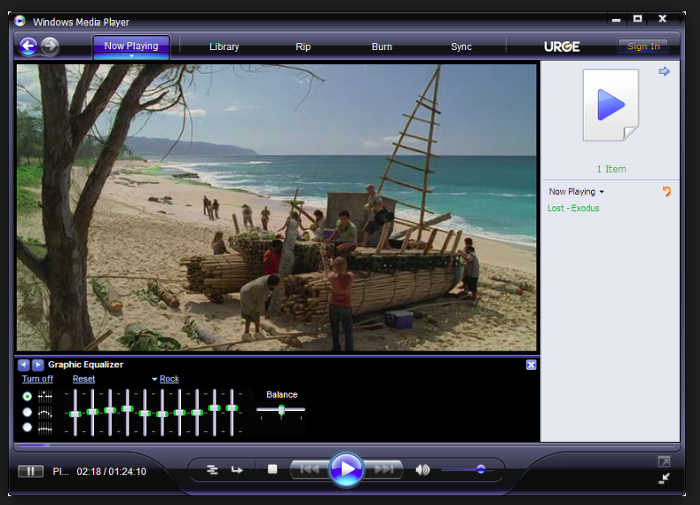The width and height of the screenshot is (700, 505).
Task: Turn repeat on
Action: (x=237, y=470)
